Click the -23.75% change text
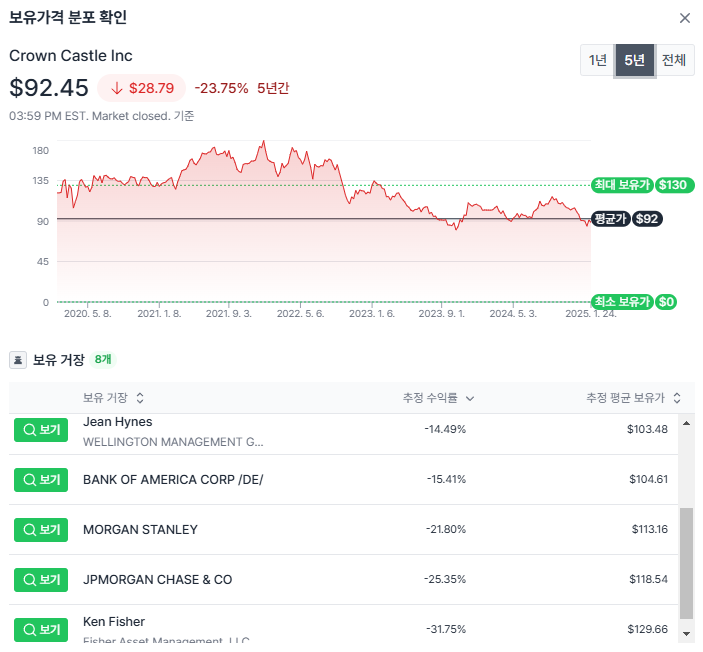The height and width of the screenshot is (652, 703). 221,88
